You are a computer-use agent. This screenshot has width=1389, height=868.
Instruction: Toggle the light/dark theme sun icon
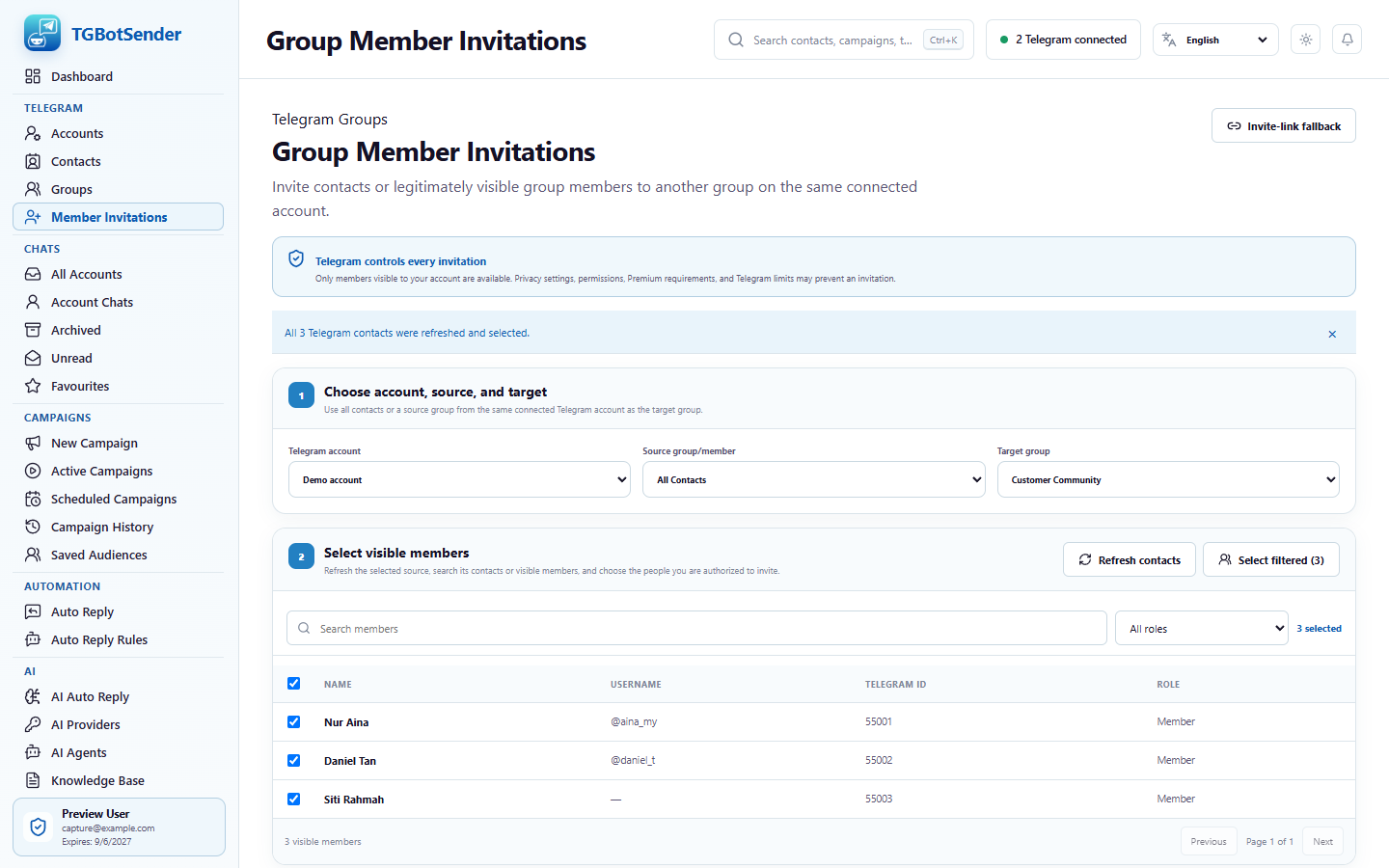[x=1305, y=40]
